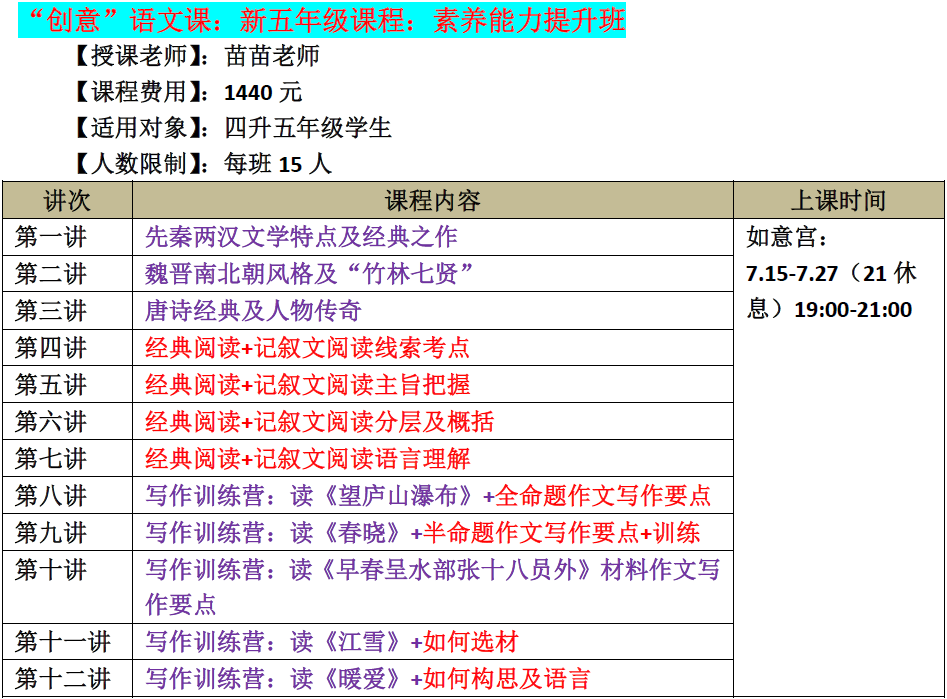
Task: Click the highlighted title "创意"语文课
Action: (321, 21)
